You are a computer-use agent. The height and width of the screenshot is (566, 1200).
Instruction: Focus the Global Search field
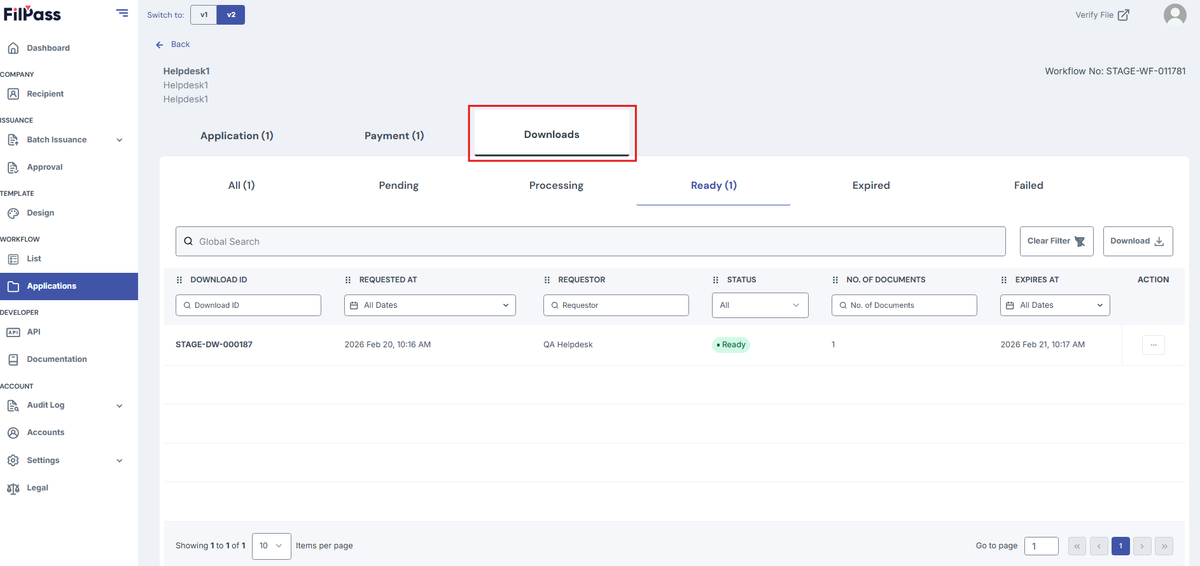[x=590, y=241]
